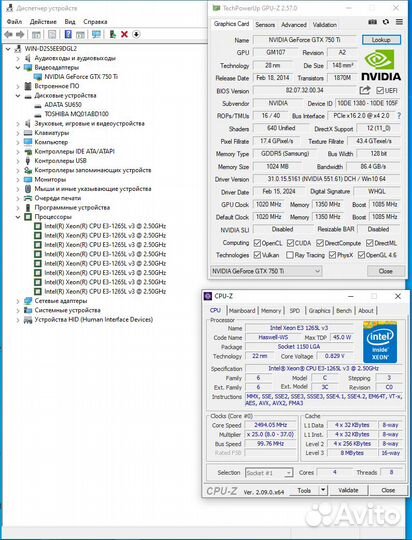Viewport: 412px width, 540px height.
Task: Open the Справка menu
Action: pos(95,22)
